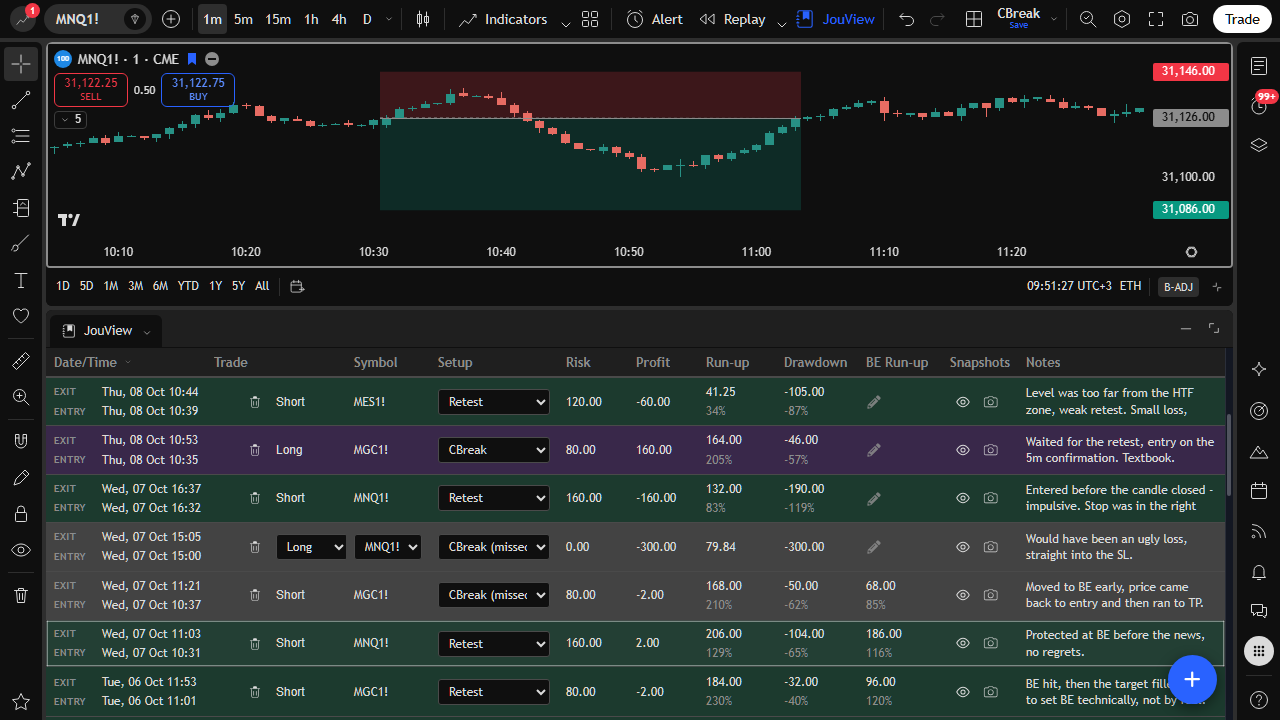Toggle the magnet mode icon
The height and width of the screenshot is (720, 1280).
21,441
